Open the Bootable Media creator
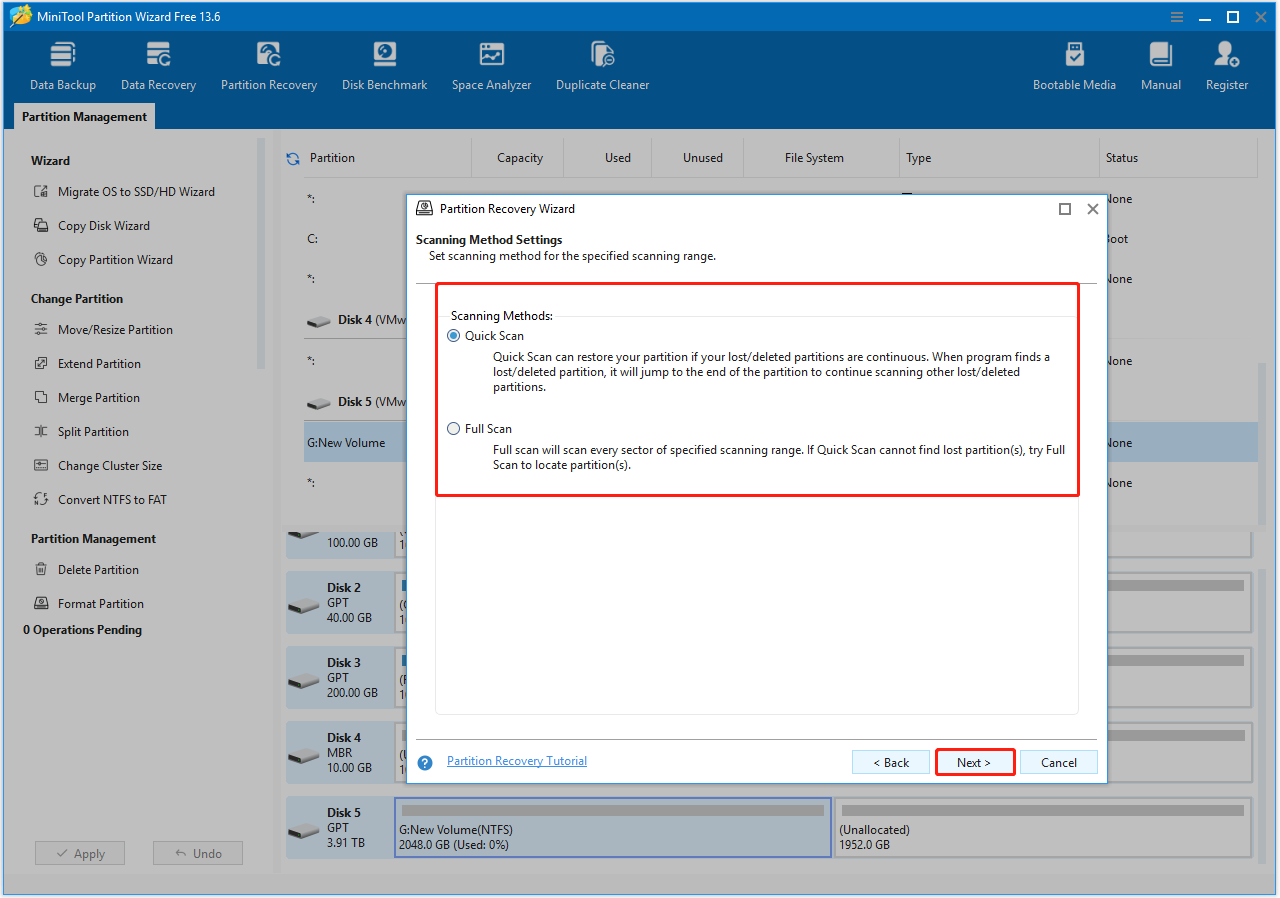 click(1074, 63)
